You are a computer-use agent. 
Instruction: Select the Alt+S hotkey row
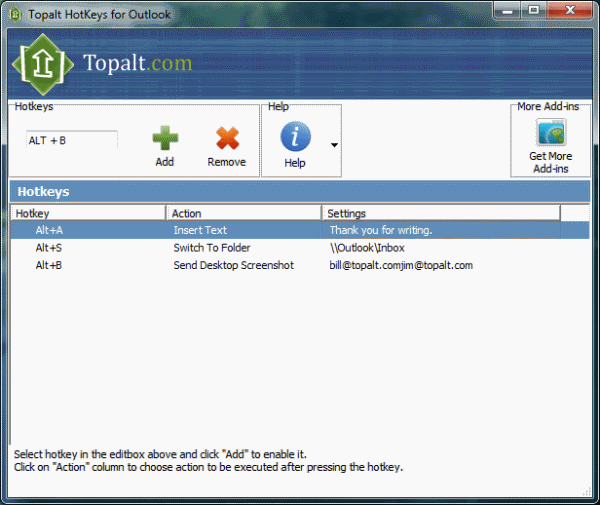point(300,248)
